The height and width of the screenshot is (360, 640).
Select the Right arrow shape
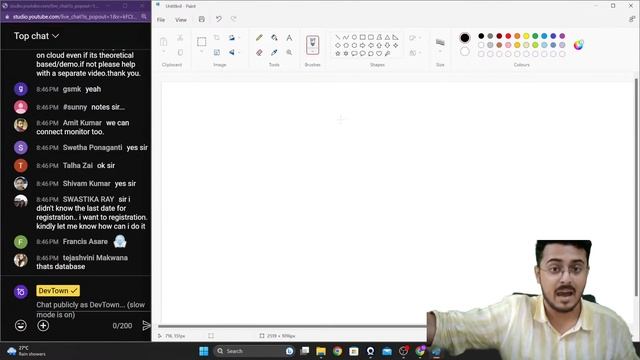tap(362, 45)
